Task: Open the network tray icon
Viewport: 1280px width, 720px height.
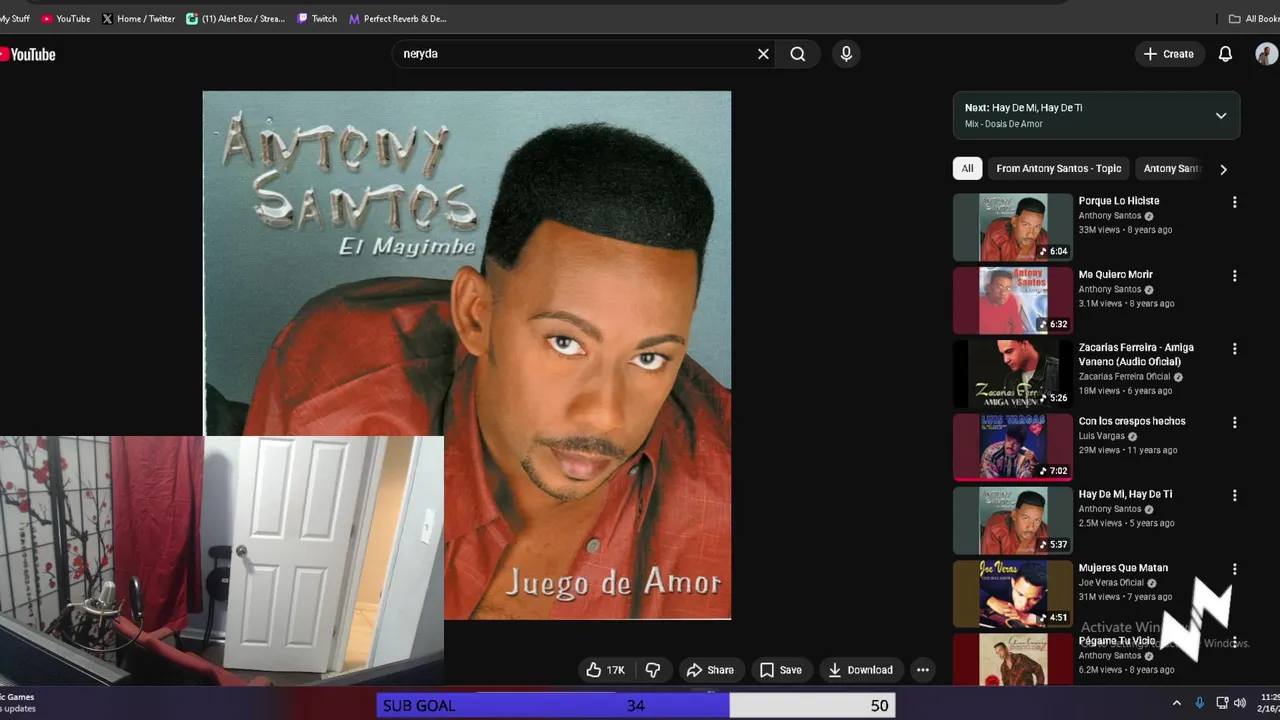Action: point(1224,703)
